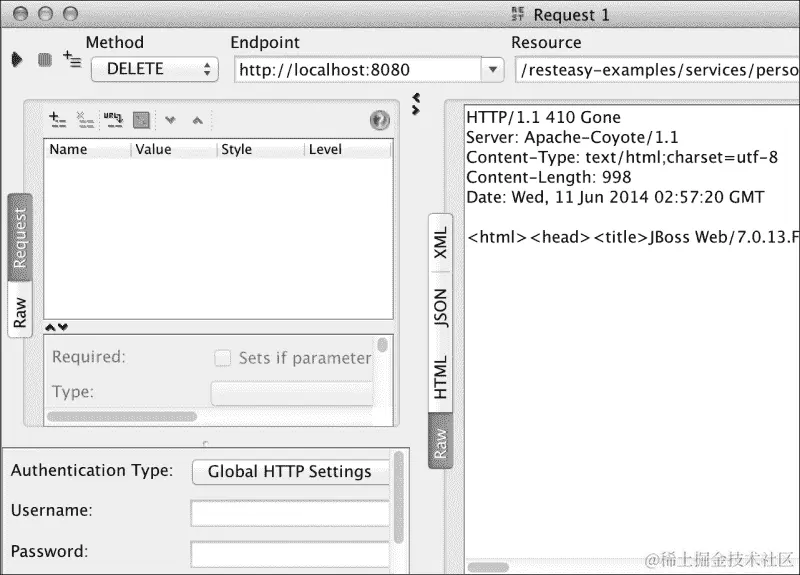Click the Style column header
This screenshot has width=800, height=575.
pos(261,149)
